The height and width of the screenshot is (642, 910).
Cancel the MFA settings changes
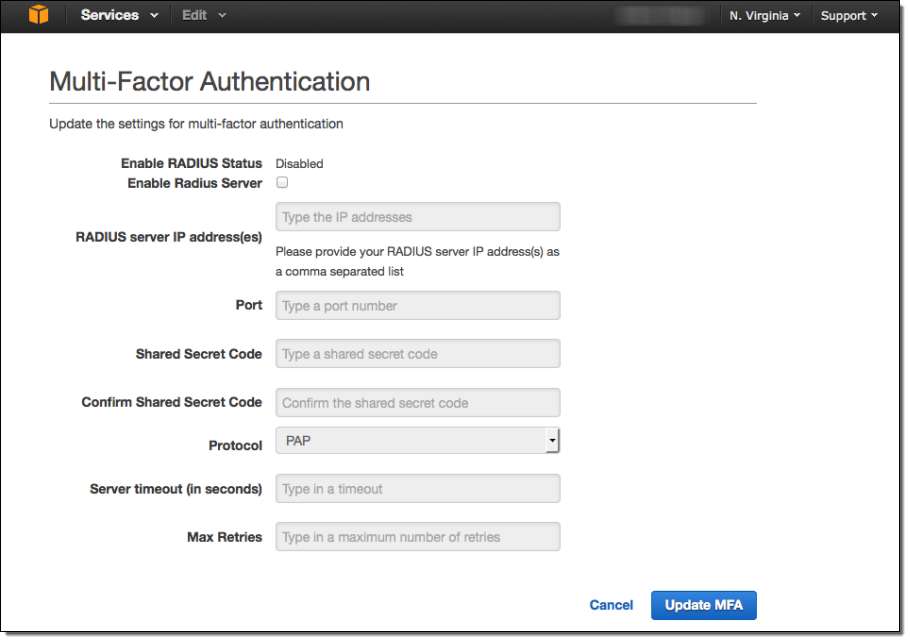click(x=611, y=605)
